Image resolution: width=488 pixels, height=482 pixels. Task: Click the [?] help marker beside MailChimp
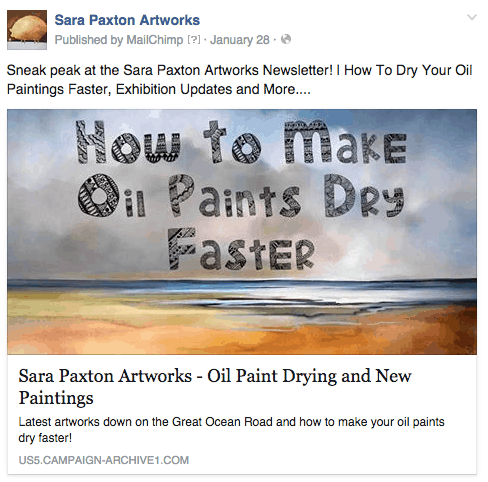(x=194, y=40)
